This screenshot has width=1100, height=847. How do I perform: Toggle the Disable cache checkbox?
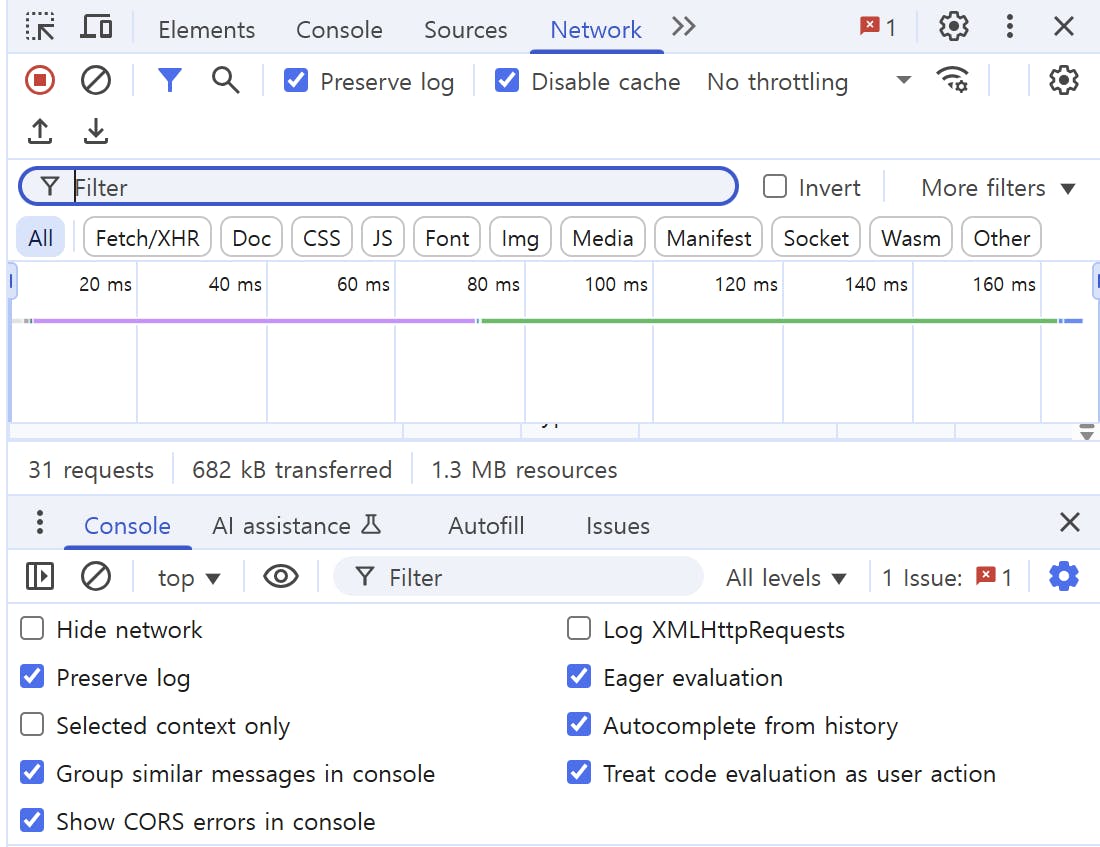pos(508,81)
